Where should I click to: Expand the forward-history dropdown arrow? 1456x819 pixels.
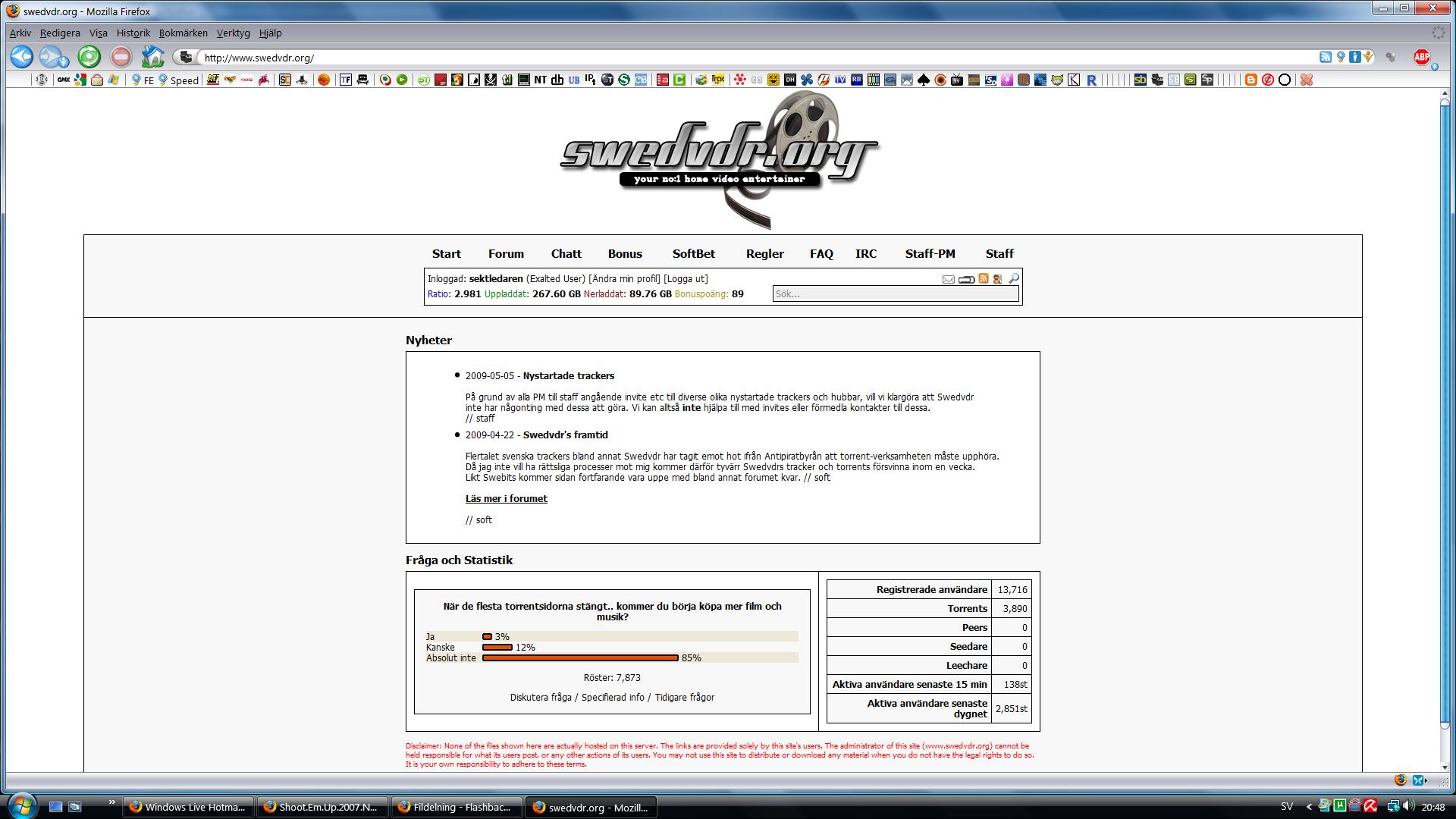pos(64,61)
